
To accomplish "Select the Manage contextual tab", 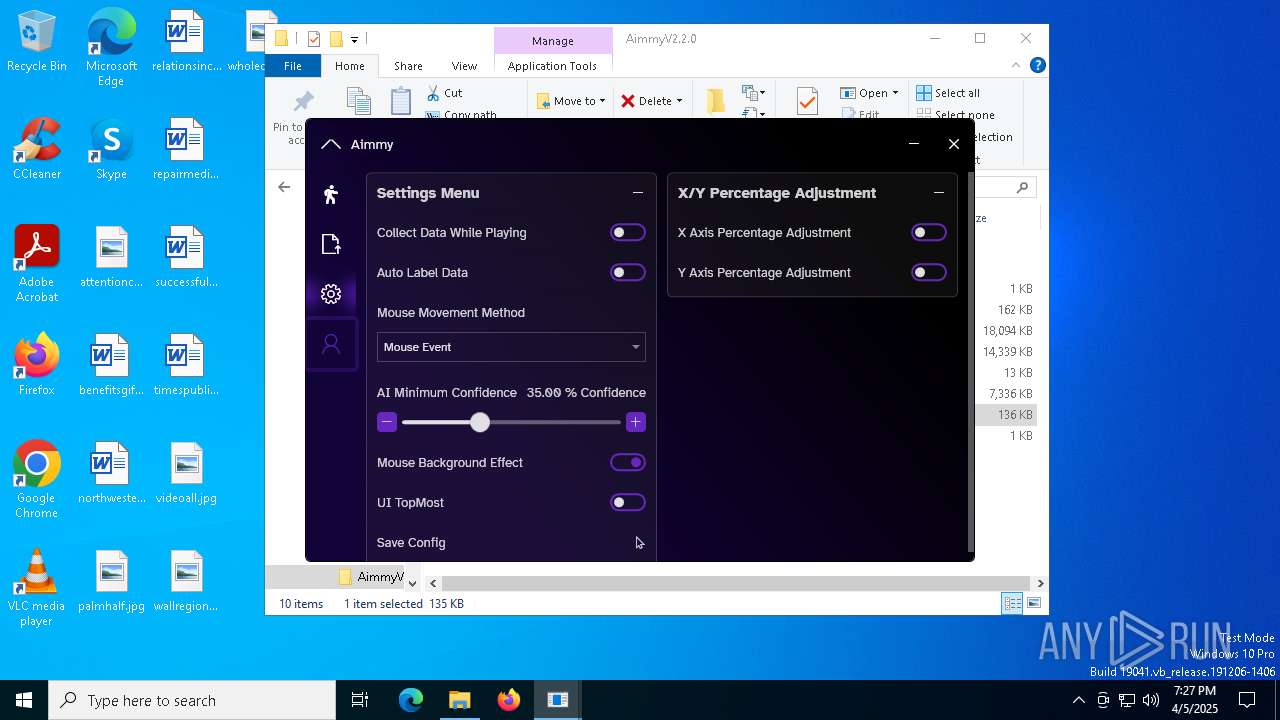I will point(553,41).
